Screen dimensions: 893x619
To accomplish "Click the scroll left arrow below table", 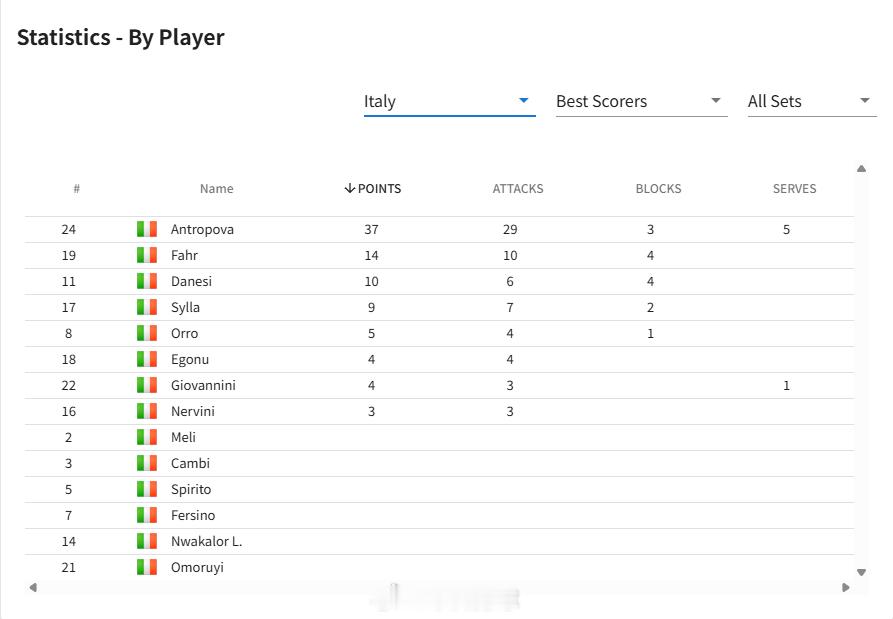I will pos(33,587).
